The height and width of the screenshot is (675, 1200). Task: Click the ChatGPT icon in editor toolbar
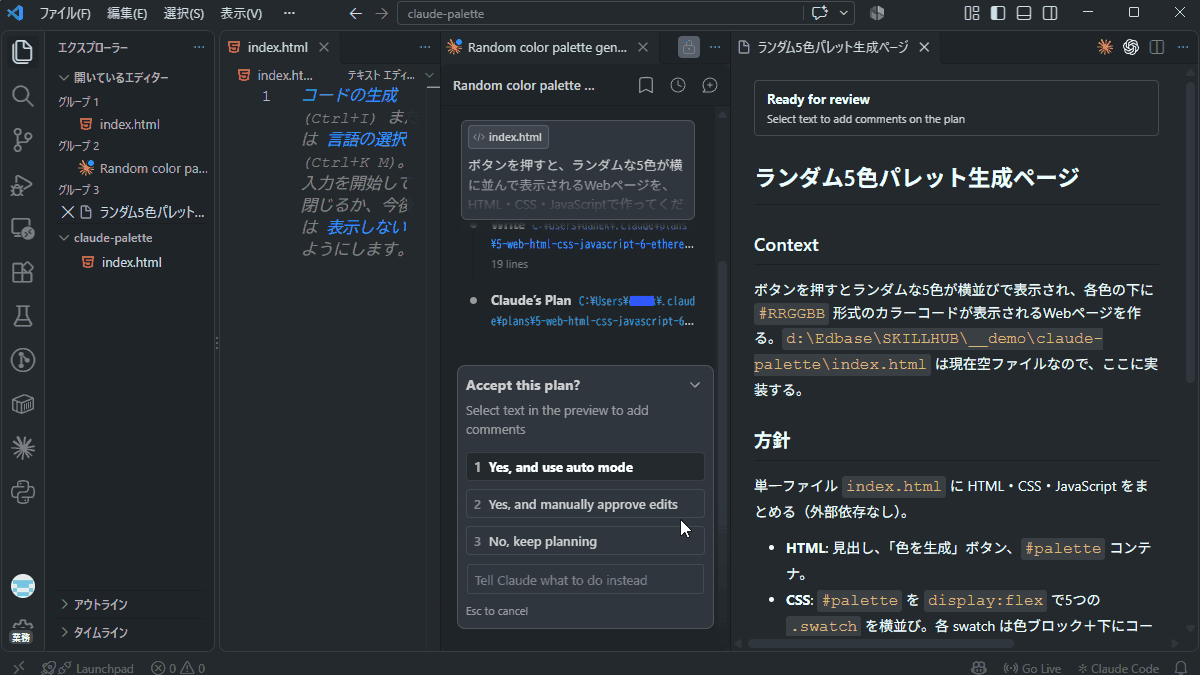(1131, 47)
